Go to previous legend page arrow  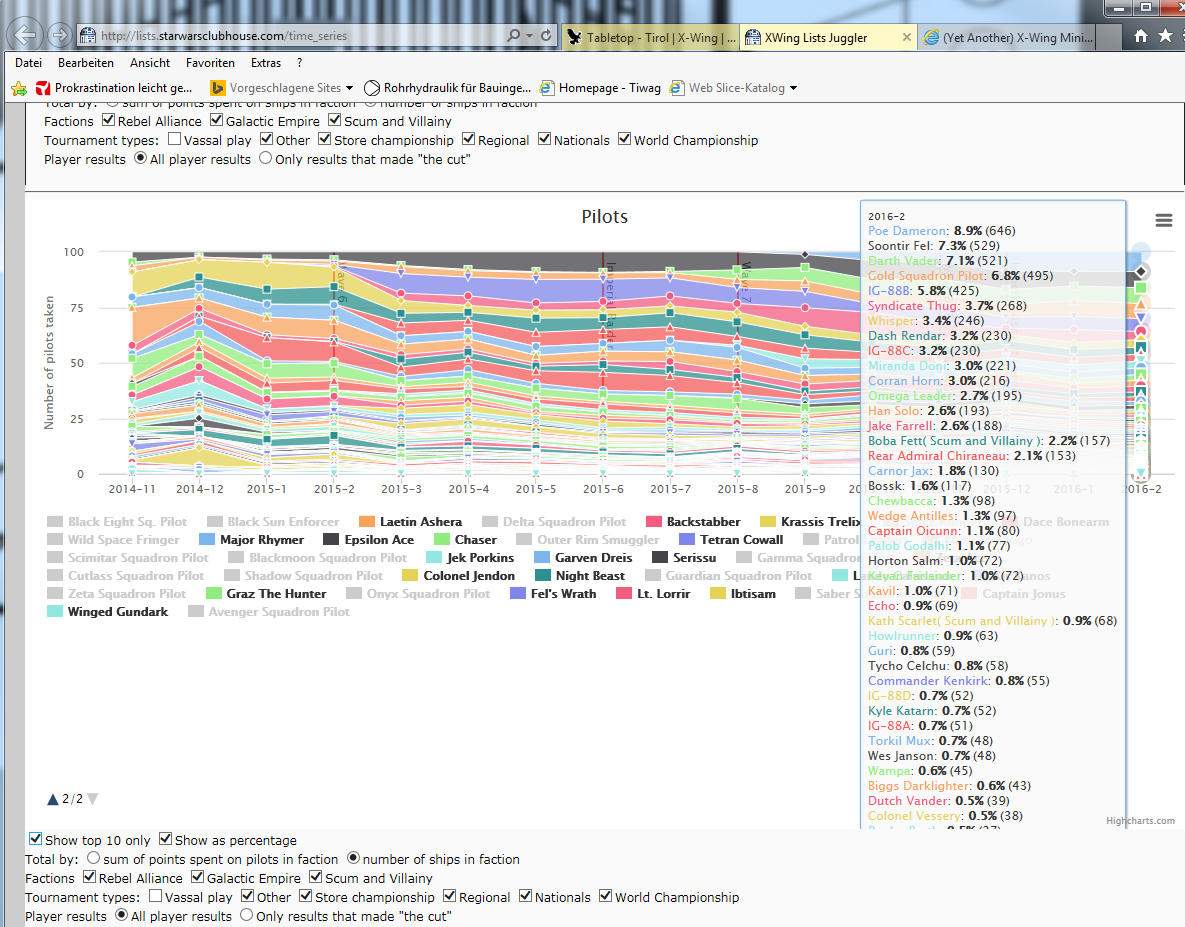tap(53, 799)
